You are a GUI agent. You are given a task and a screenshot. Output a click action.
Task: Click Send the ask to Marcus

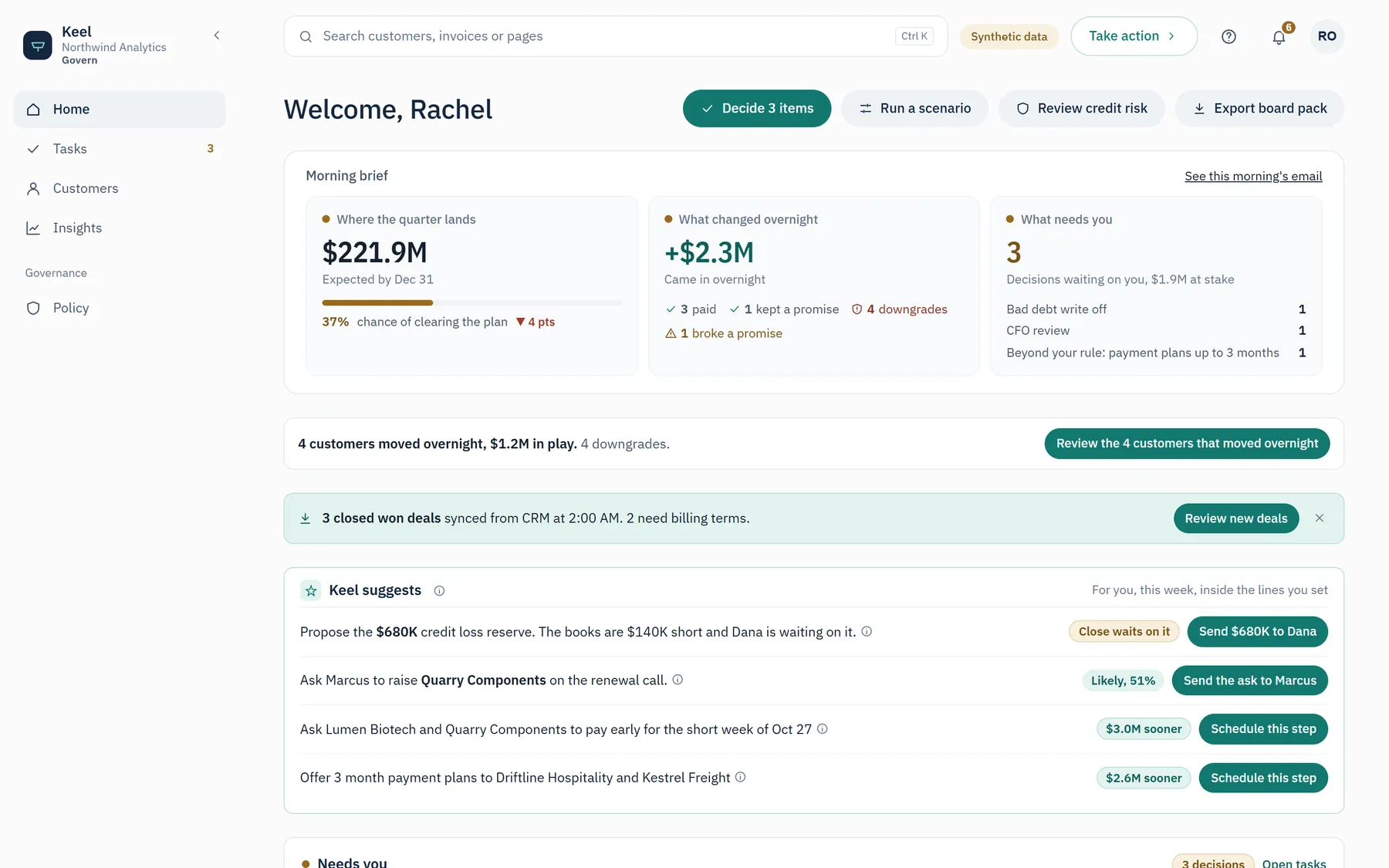[1249, 681]
